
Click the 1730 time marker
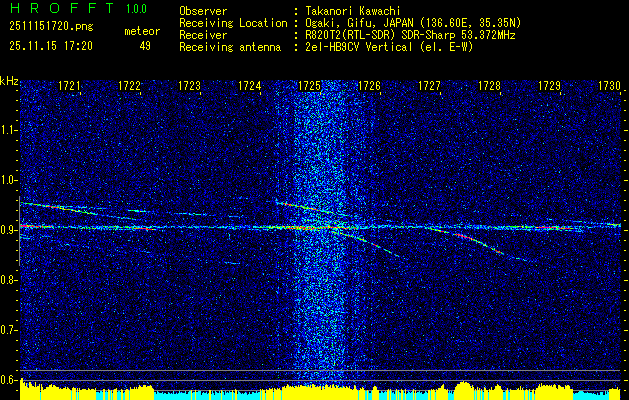(x=609, y=85)
